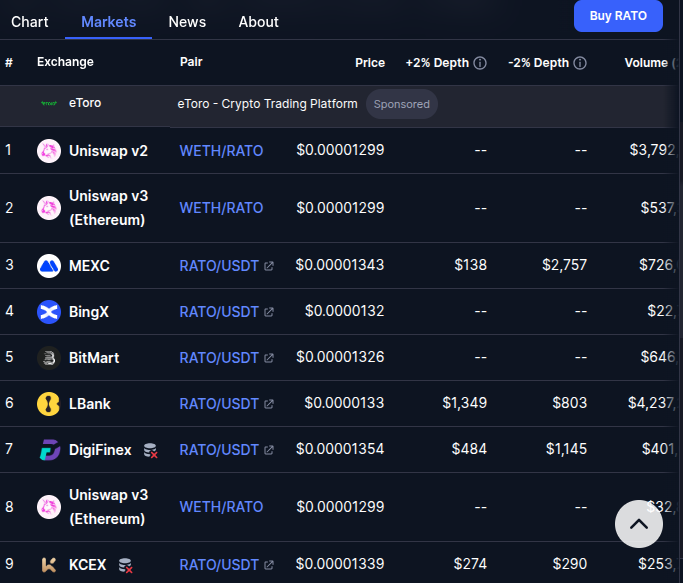This screenshot has height=583, width=683.
Task: Click the DigiFinex reserves warning icon
Action: (x=151, y=451)
